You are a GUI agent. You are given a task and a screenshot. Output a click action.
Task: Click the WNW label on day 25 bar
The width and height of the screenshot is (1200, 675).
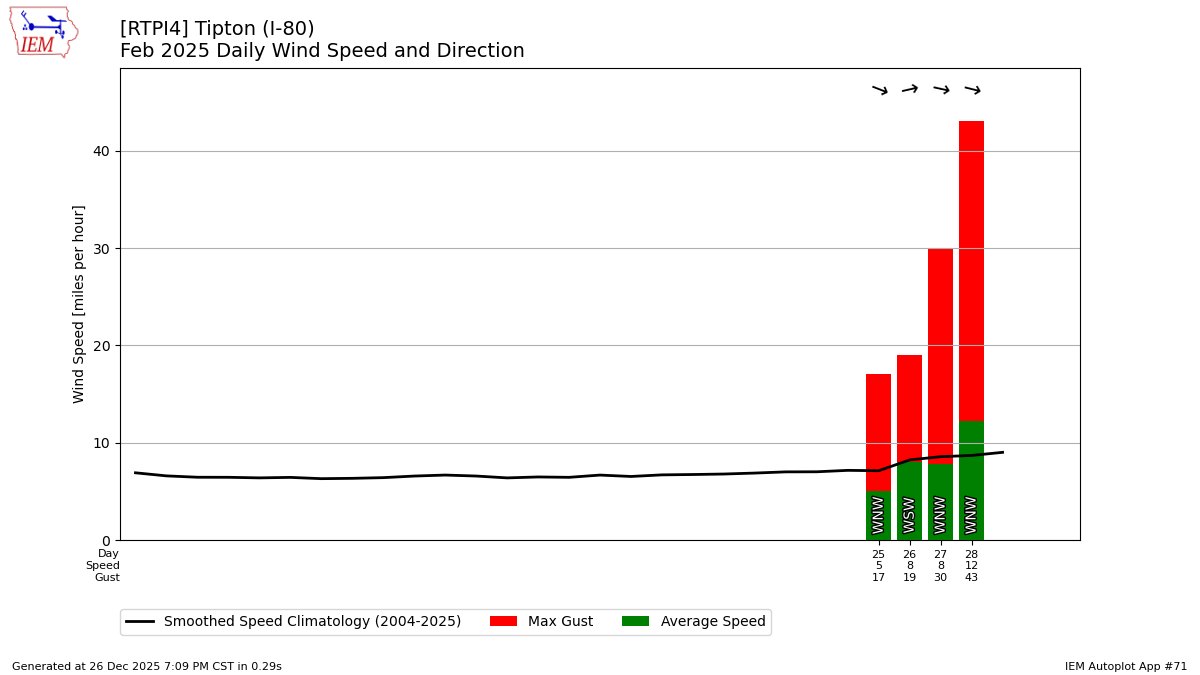point(878,515)
